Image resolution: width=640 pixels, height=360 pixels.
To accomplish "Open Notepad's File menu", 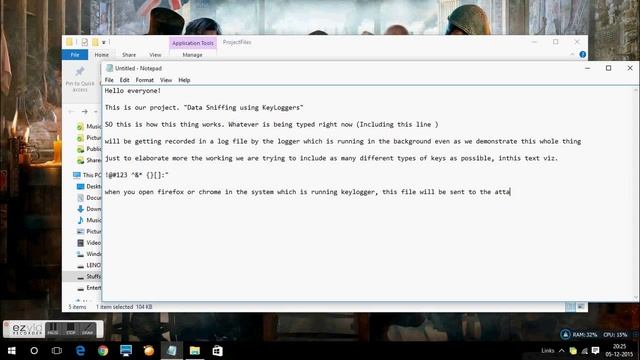I will coord(109,80).
